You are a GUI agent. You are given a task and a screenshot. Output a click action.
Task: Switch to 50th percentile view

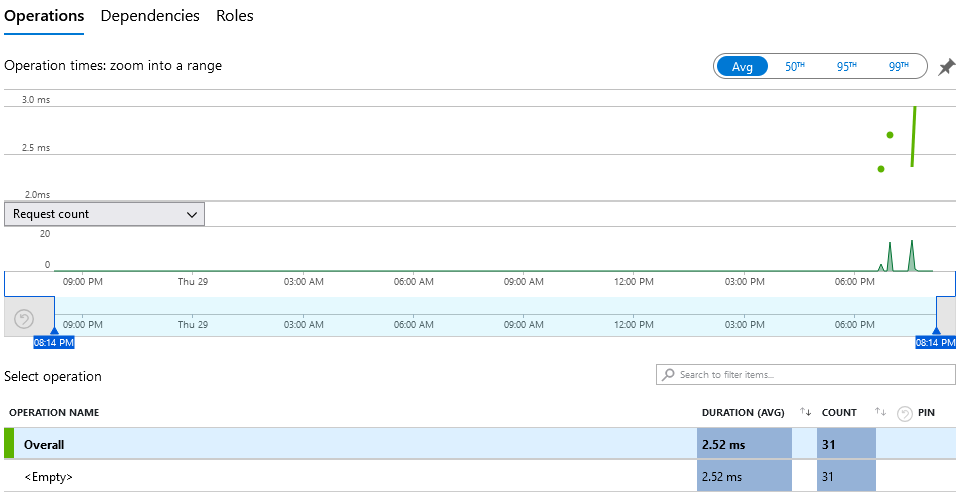point(794,67)
